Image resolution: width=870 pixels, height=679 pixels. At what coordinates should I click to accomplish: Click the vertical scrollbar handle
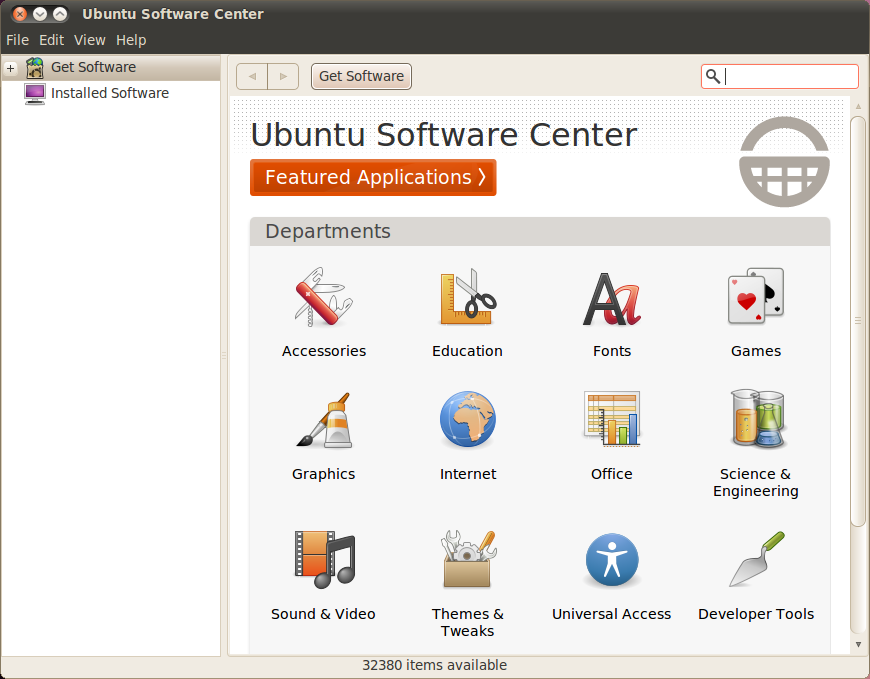coord(858,321)
